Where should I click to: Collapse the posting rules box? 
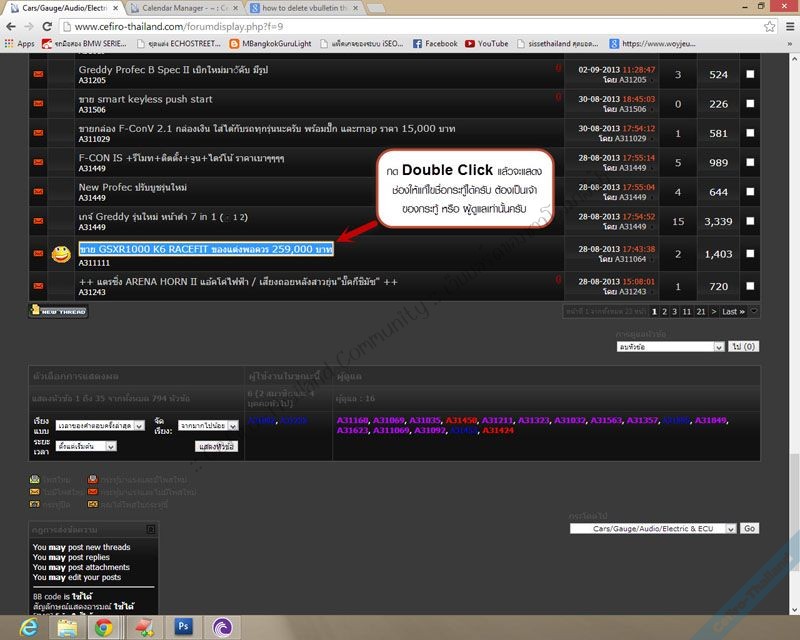[x=151, y=529]
